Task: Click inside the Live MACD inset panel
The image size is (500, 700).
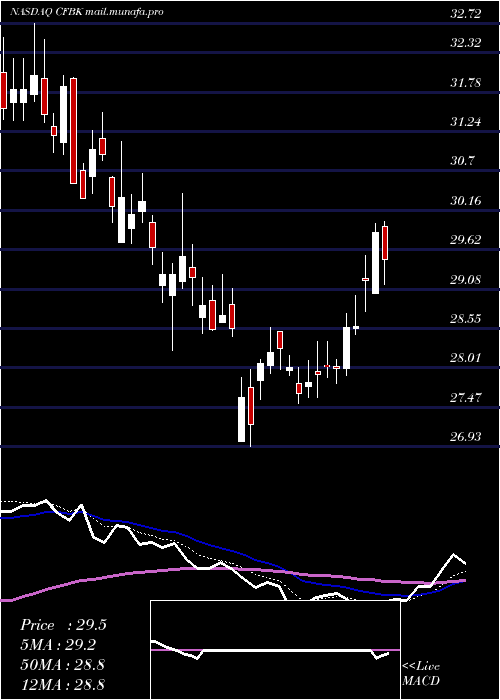Action: (x=275, y=650)
